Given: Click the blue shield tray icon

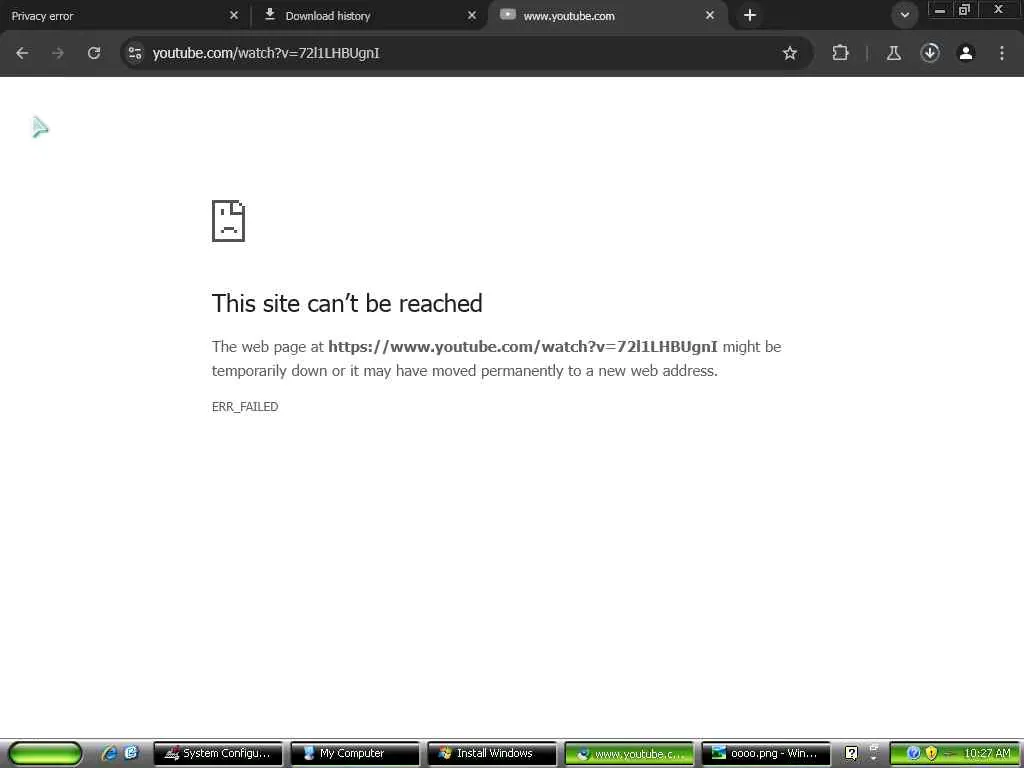Looking at the screenshot, I should coord(914,754).
